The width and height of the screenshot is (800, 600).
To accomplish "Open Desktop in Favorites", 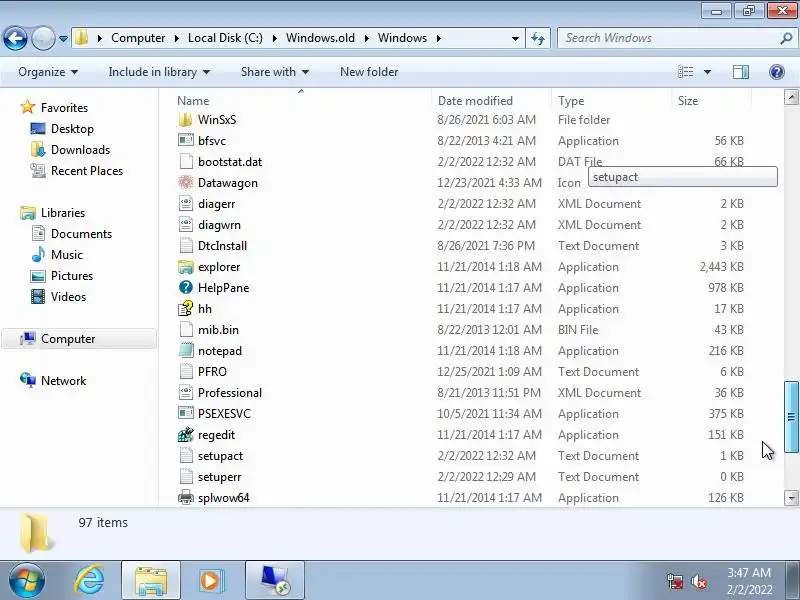I will 72,129.
